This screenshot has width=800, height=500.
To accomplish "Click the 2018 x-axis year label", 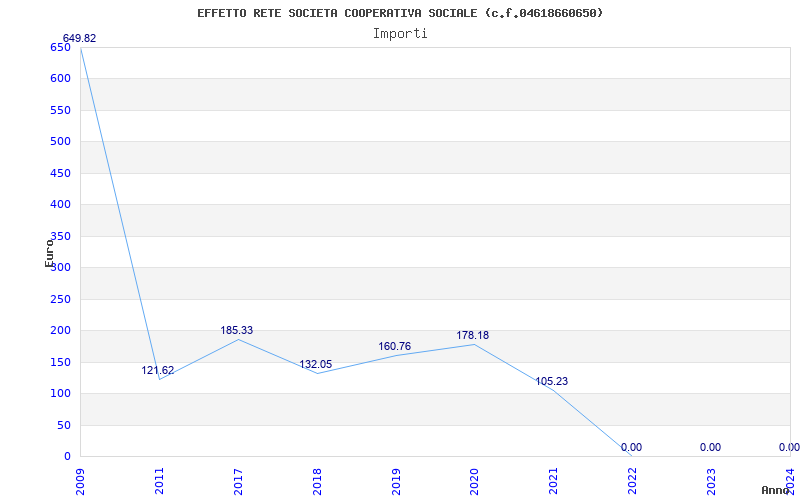I will [x=317, y=481].
